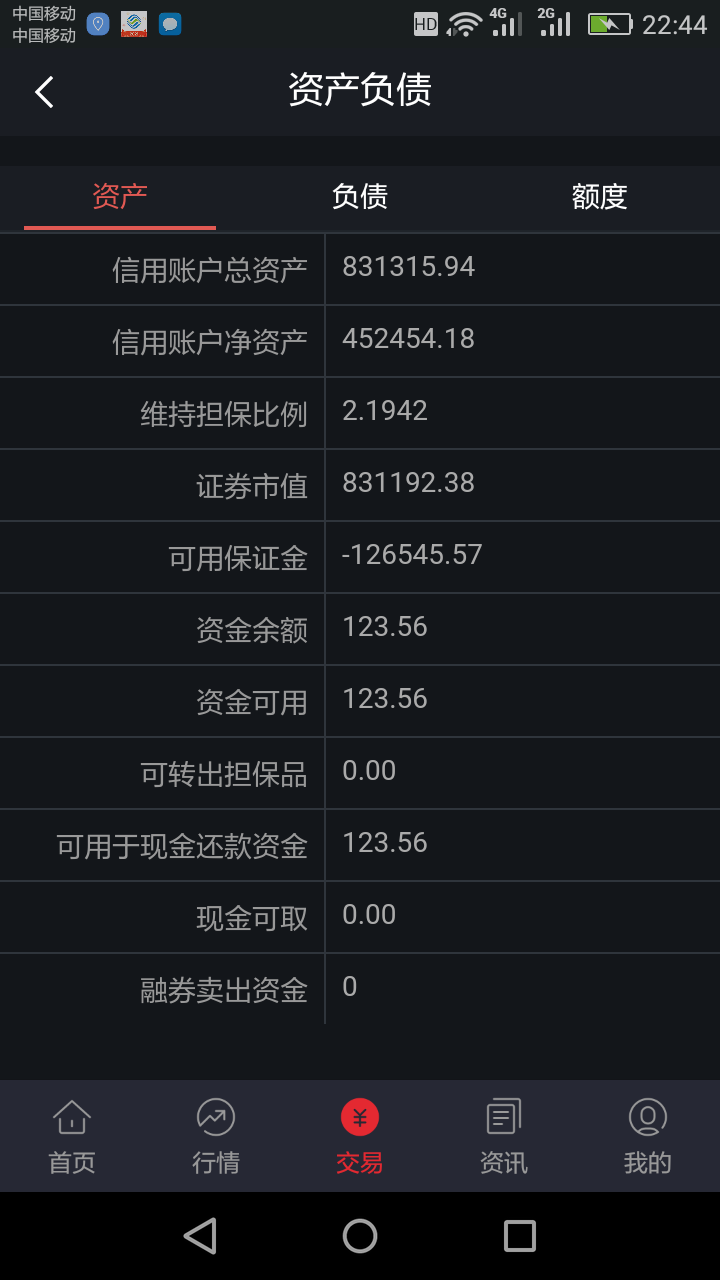Open the 资讯 news icon
The image size is (720, 1280).
click(504, 1117)
